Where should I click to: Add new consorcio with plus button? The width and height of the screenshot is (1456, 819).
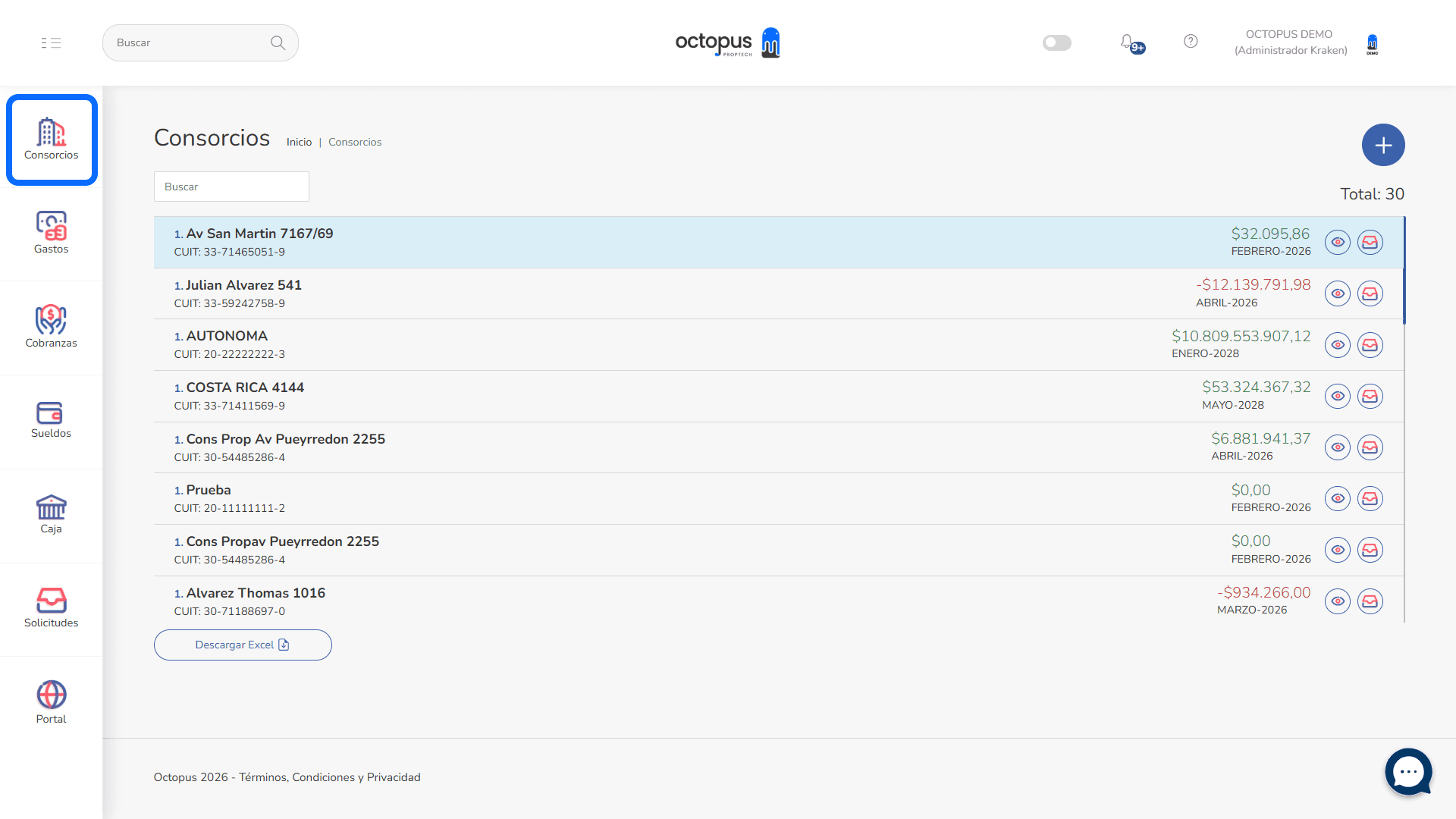[x=1382, y=145]
